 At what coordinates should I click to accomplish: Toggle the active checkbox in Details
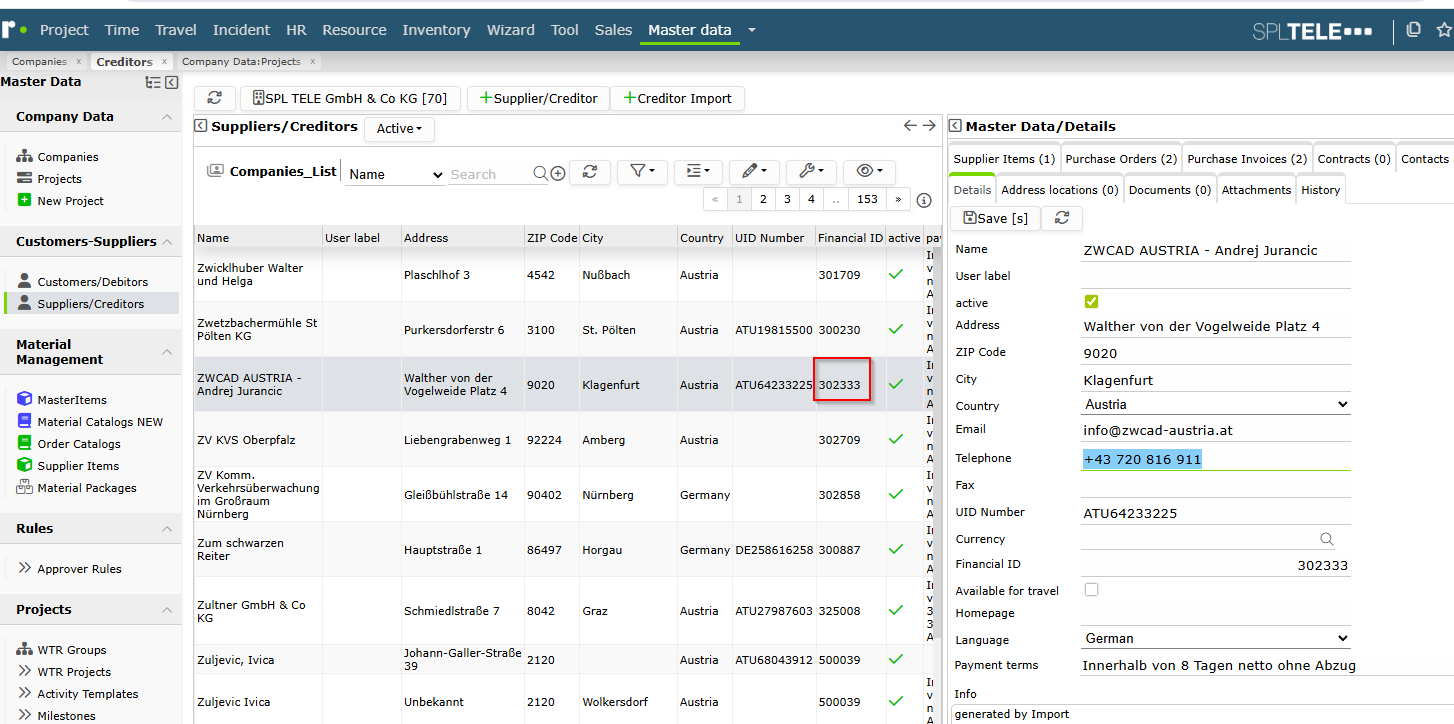coord(1091,302)
